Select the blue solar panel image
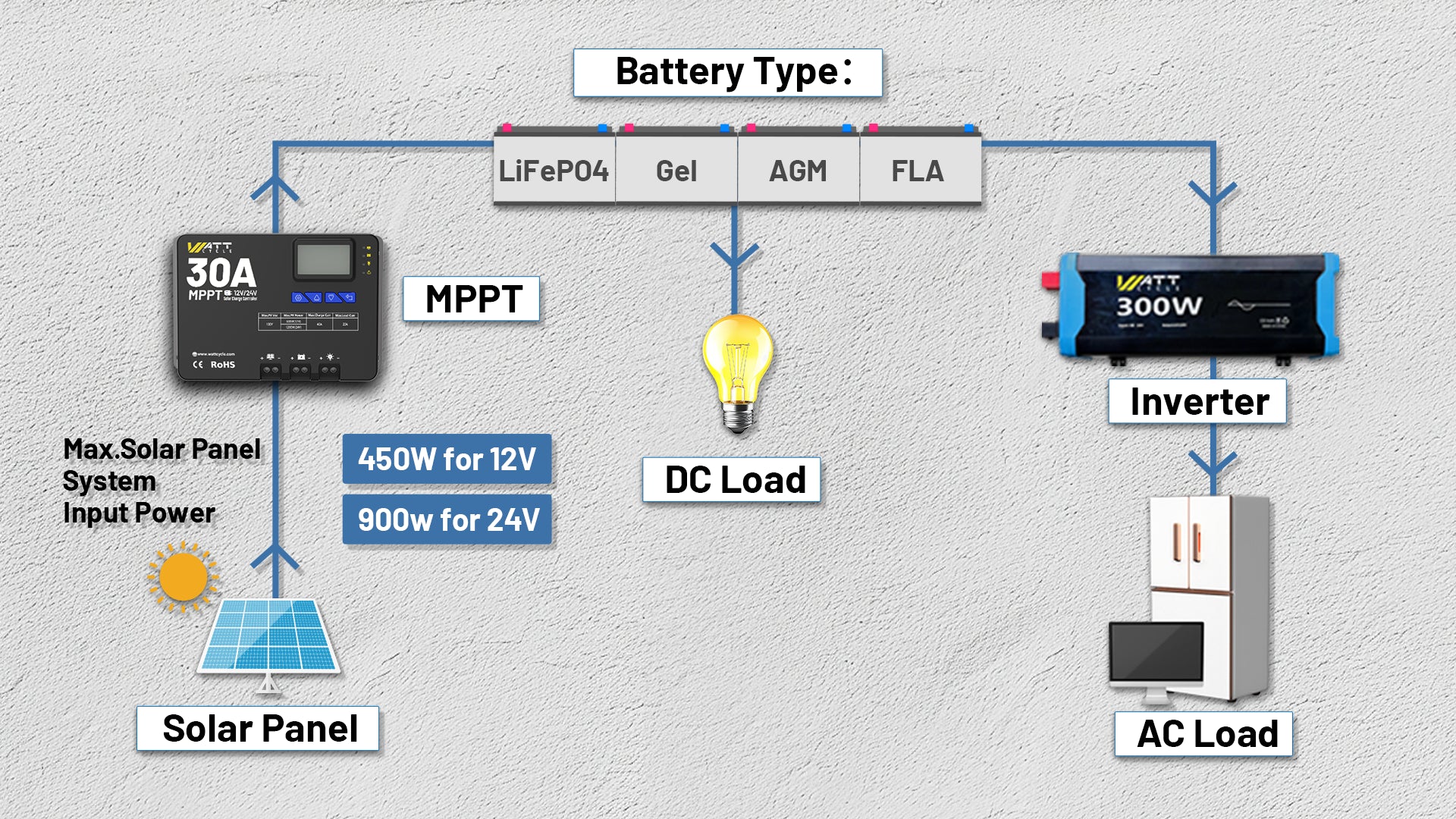This screenshot has height=819, width=1456. [269, 635]
